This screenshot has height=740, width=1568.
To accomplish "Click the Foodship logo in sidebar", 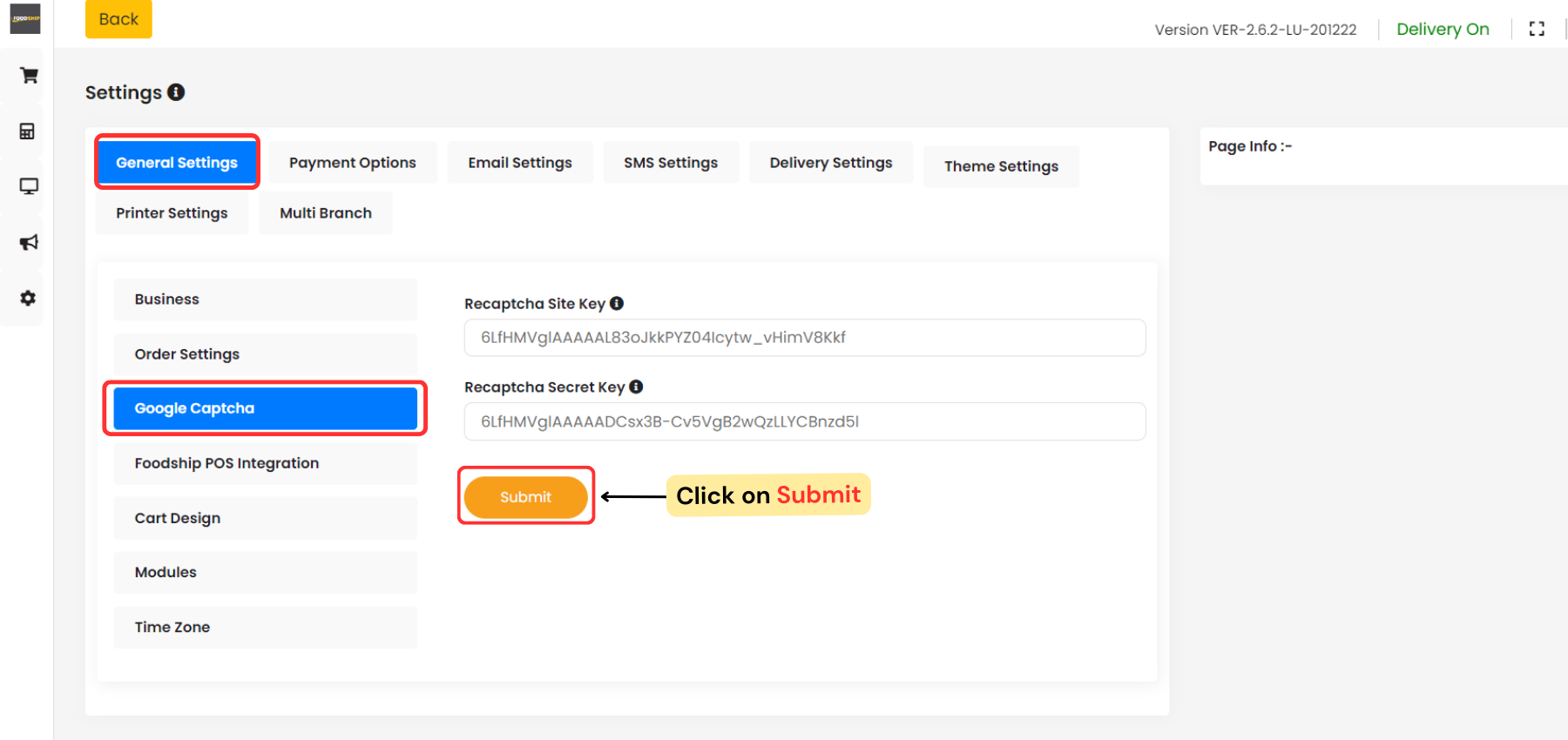I will (25, 18).
